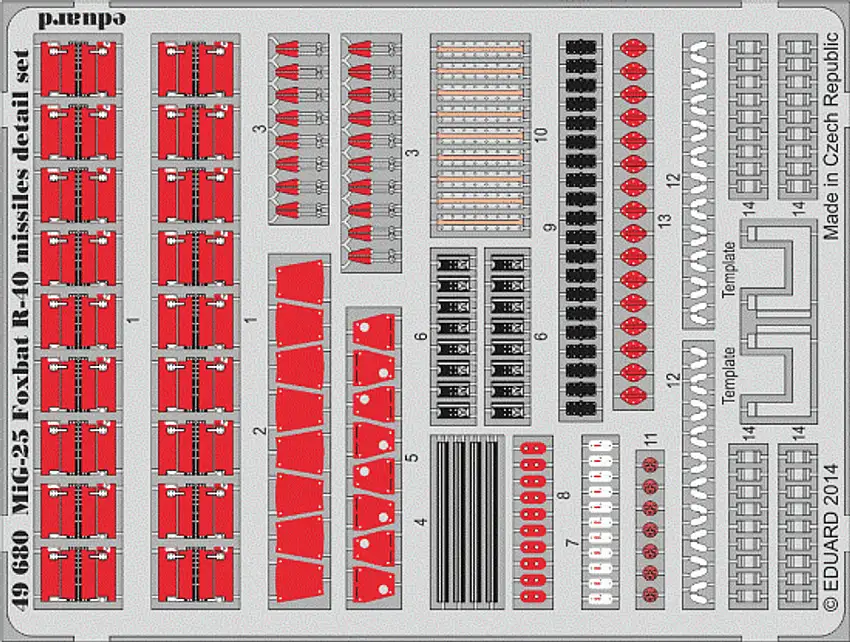Select the long black part 9 strip
The image size is (850, 642).
point(581,226)
